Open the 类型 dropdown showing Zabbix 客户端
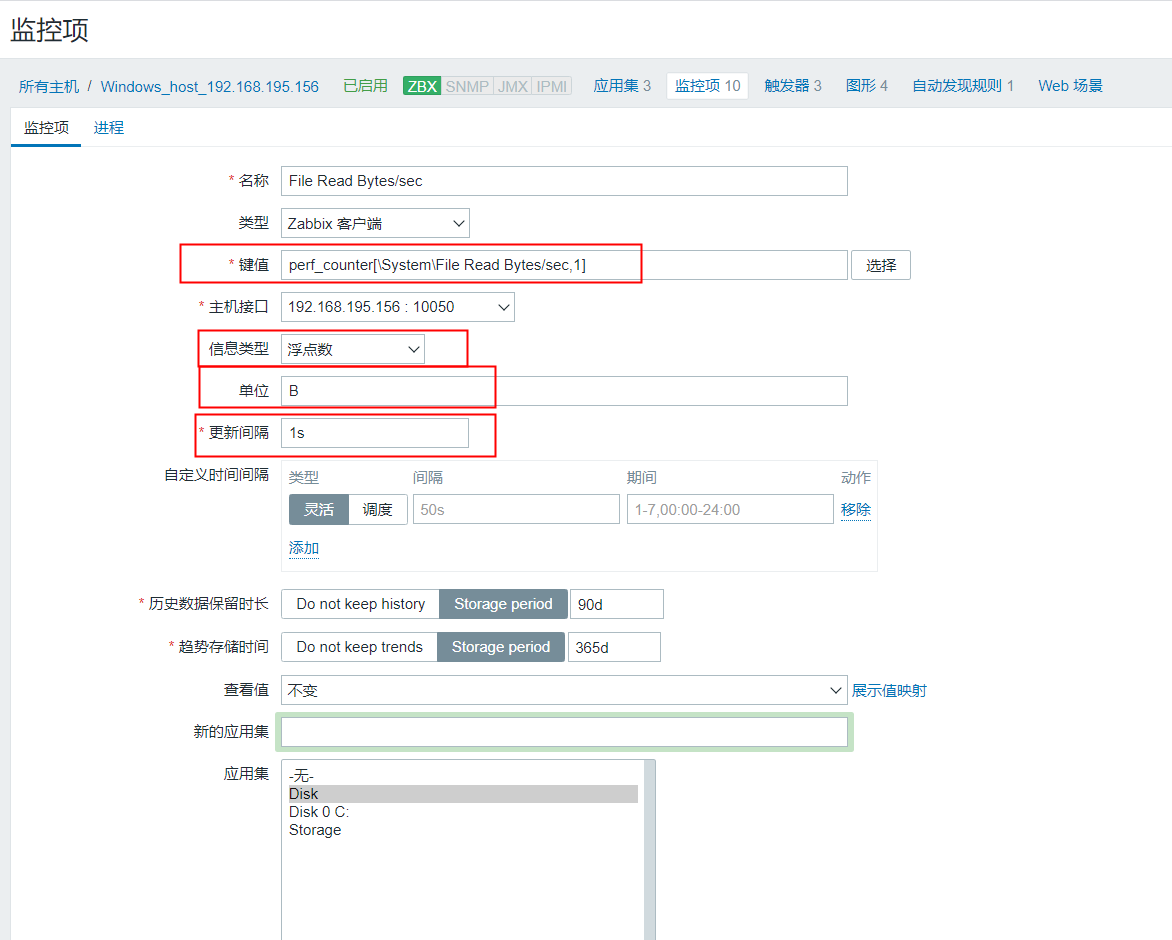This screenshot has width=1172, height=940. pyautogui.click(x=374, y=223)
